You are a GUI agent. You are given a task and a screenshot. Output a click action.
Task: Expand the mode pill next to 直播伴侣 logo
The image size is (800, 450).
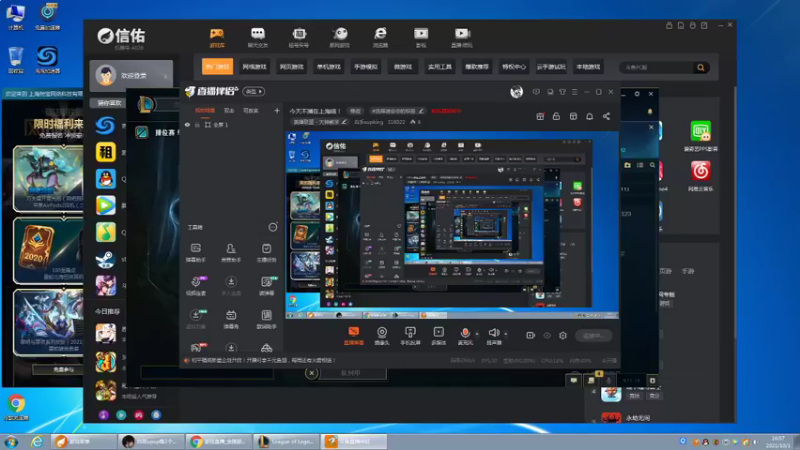tap(254, 92)
